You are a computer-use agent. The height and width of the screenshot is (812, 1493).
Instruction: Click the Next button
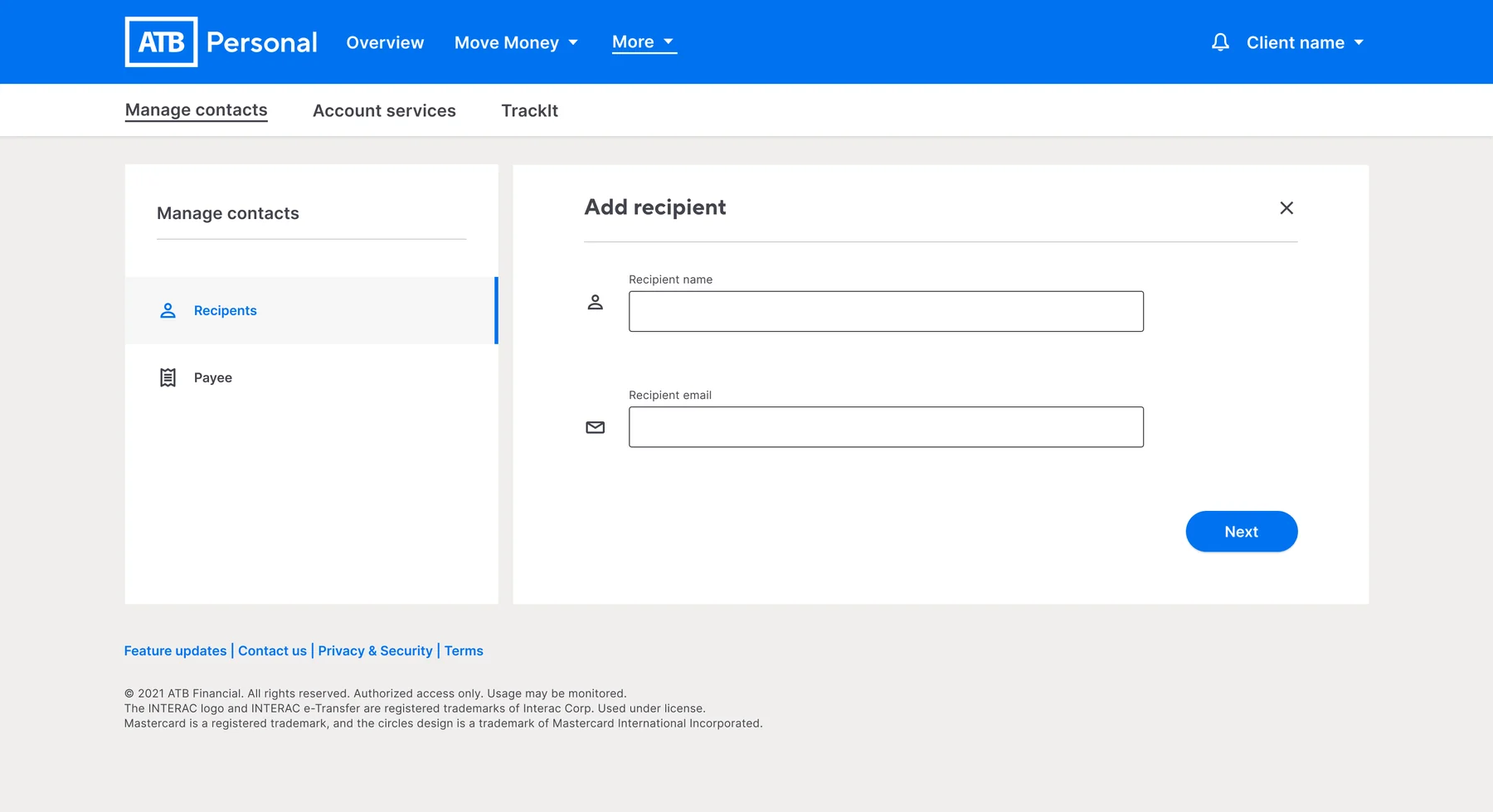click(1242, 532)
